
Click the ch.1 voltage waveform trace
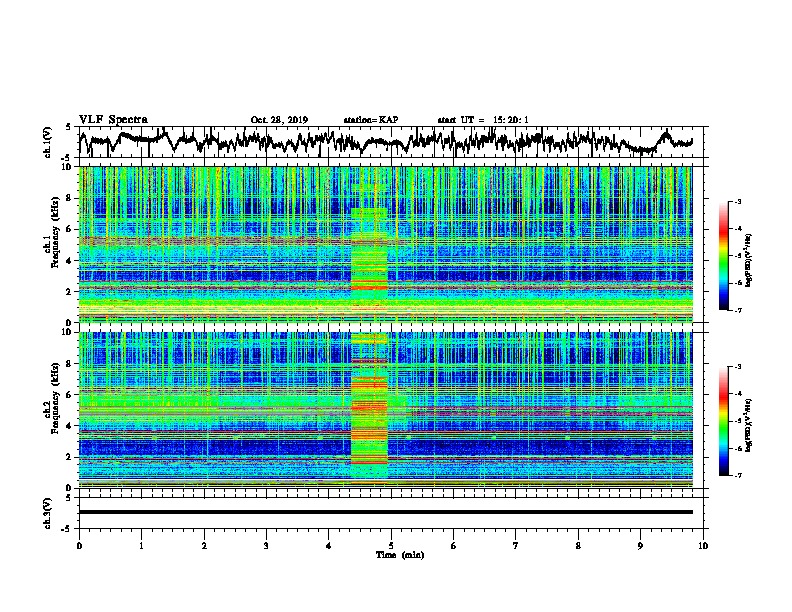[x=386, y=141]
